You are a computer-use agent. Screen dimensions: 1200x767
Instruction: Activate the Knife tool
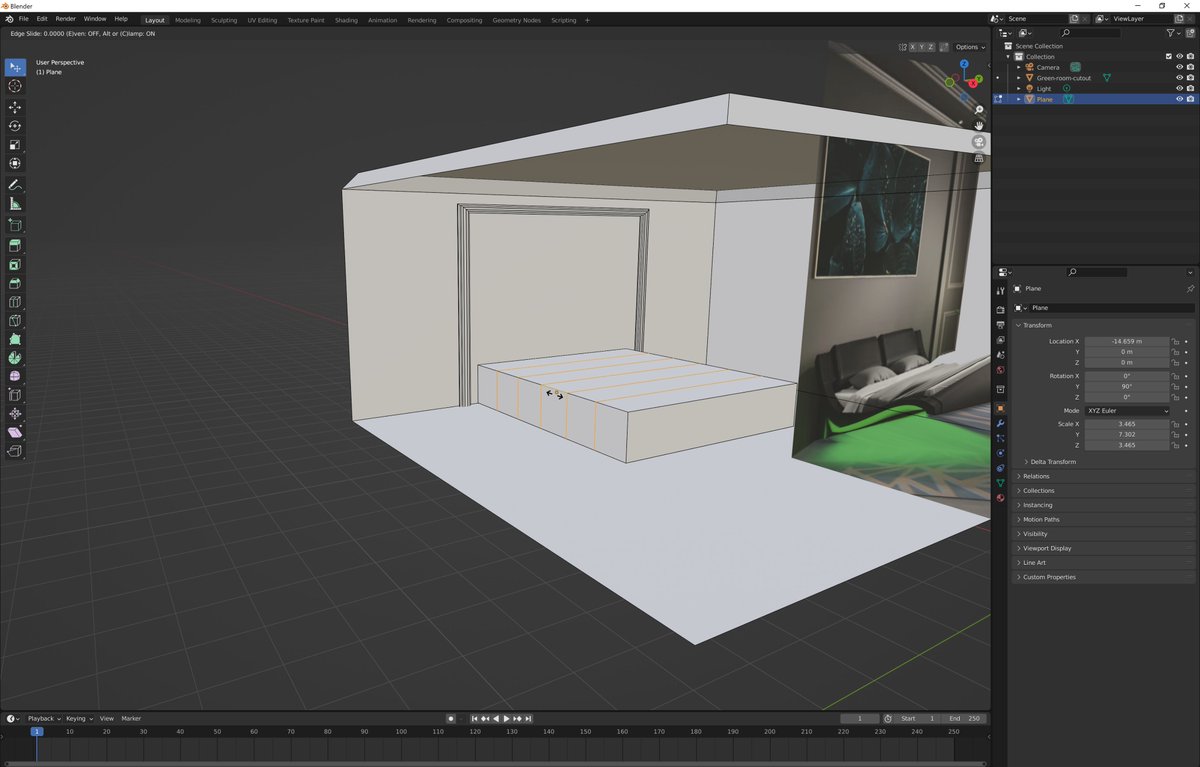click(15, 321)
